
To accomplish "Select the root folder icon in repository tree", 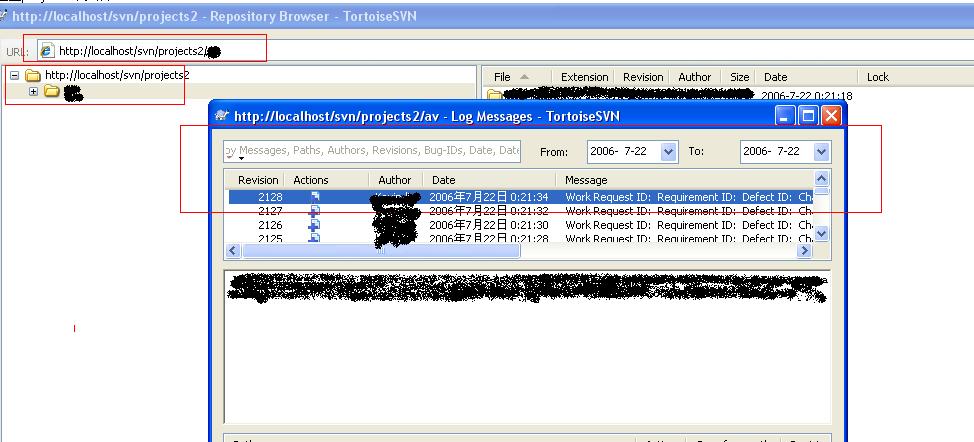I will [33, 76].
